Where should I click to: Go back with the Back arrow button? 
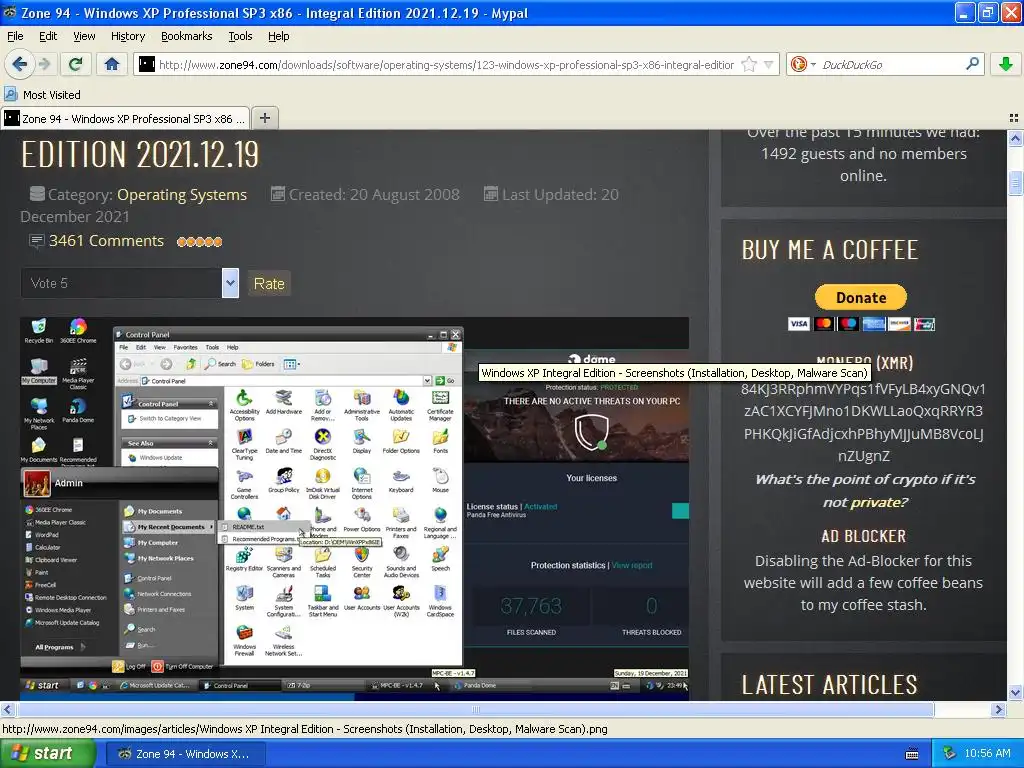point(19,64)
